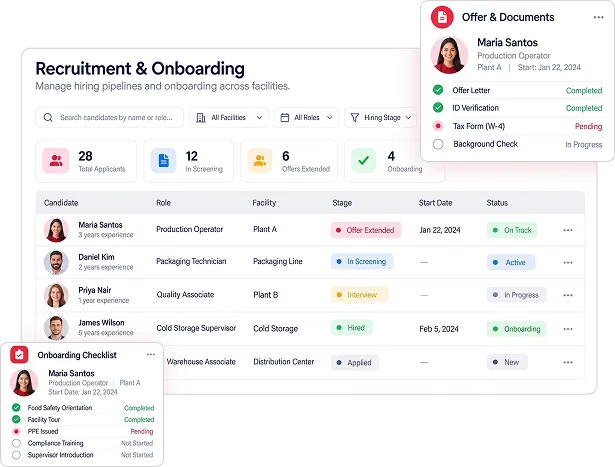
Task: Sort by the Stage column header
Action: click(342, 203)
